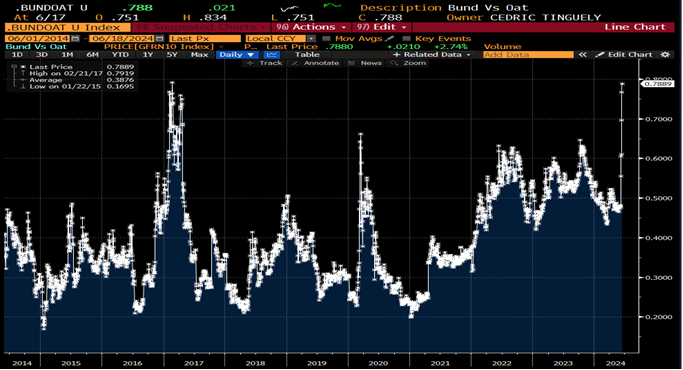
Task: Click the 2017 x-axis year label
Action: 194,363
